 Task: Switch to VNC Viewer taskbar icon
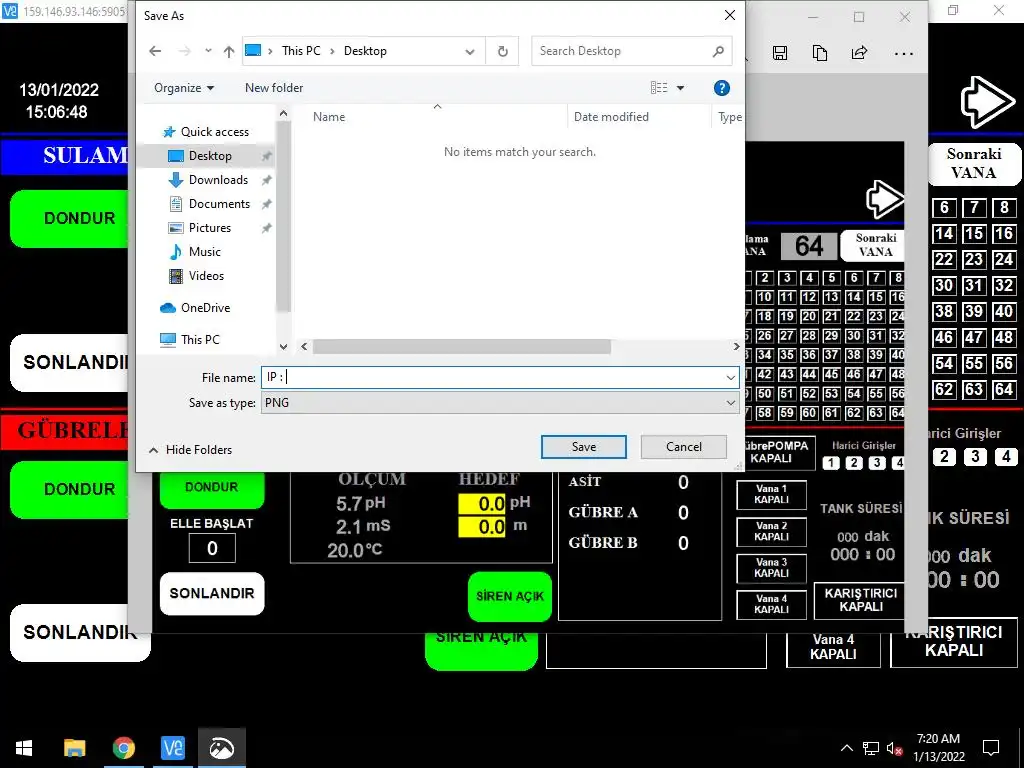(172, 748)
